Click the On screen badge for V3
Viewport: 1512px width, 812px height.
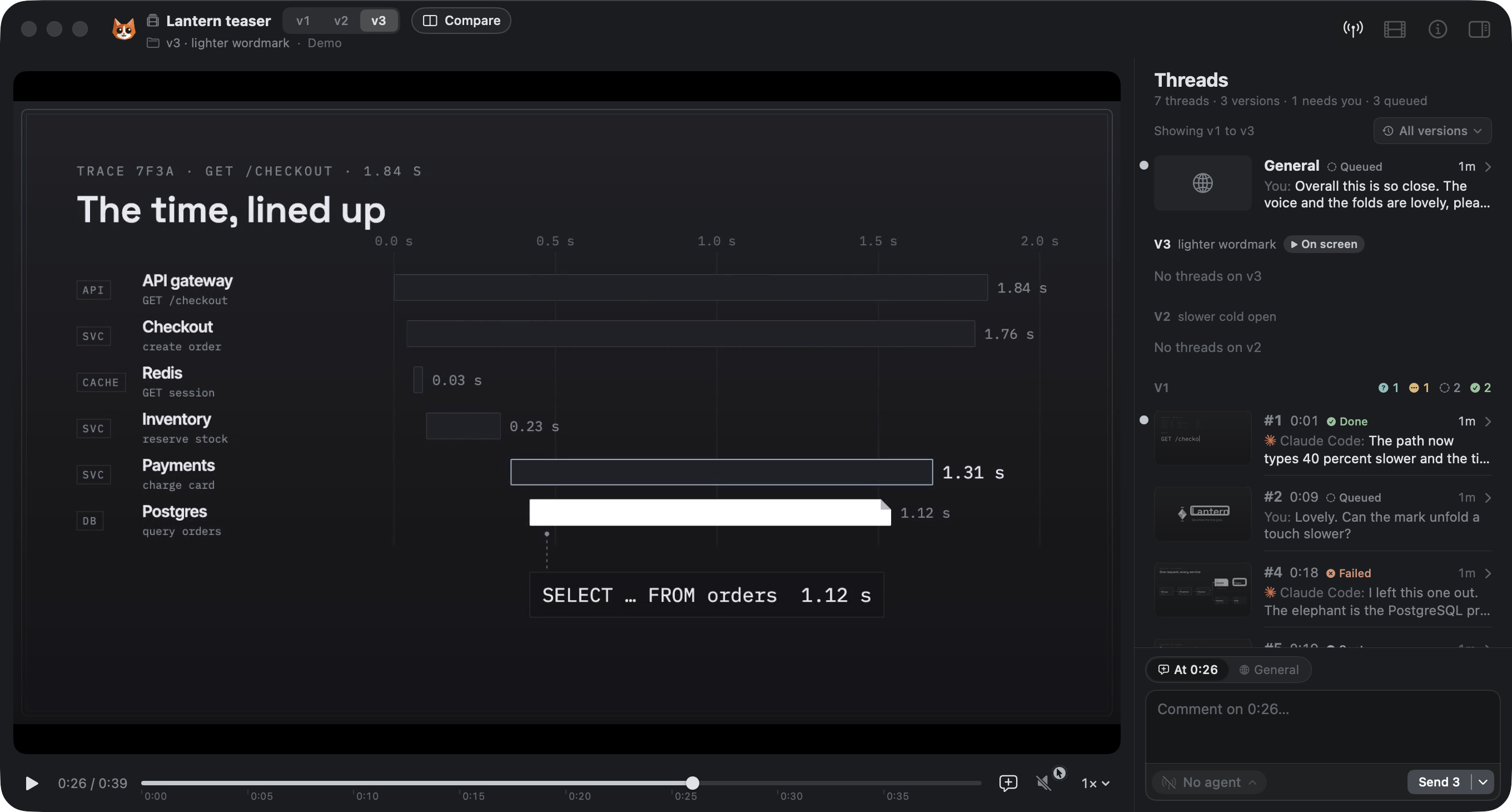point(1324,244)
